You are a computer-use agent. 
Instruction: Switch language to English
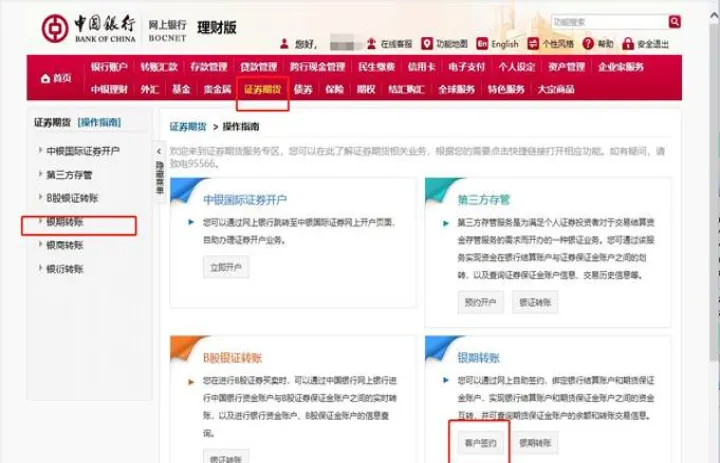point(498,44)
